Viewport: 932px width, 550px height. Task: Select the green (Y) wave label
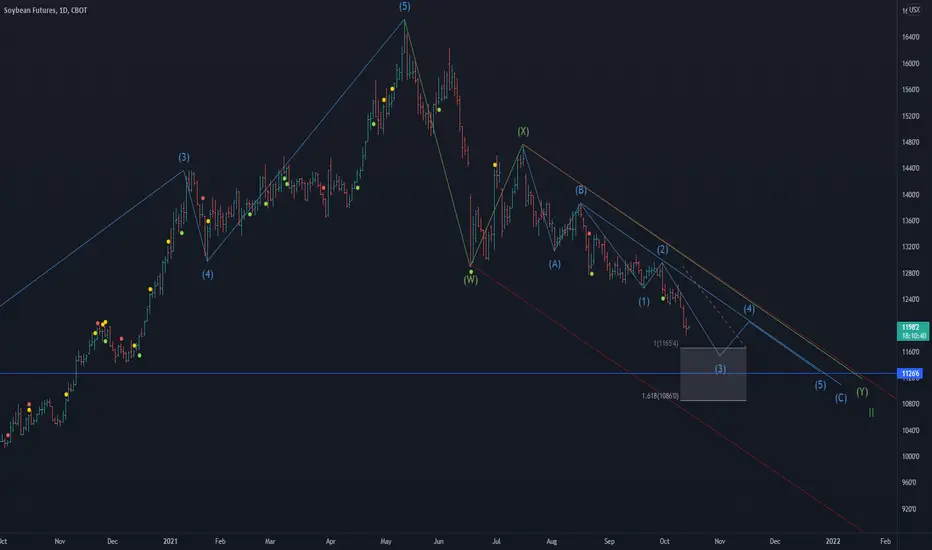pyautogui.click(x=862, y=391)
